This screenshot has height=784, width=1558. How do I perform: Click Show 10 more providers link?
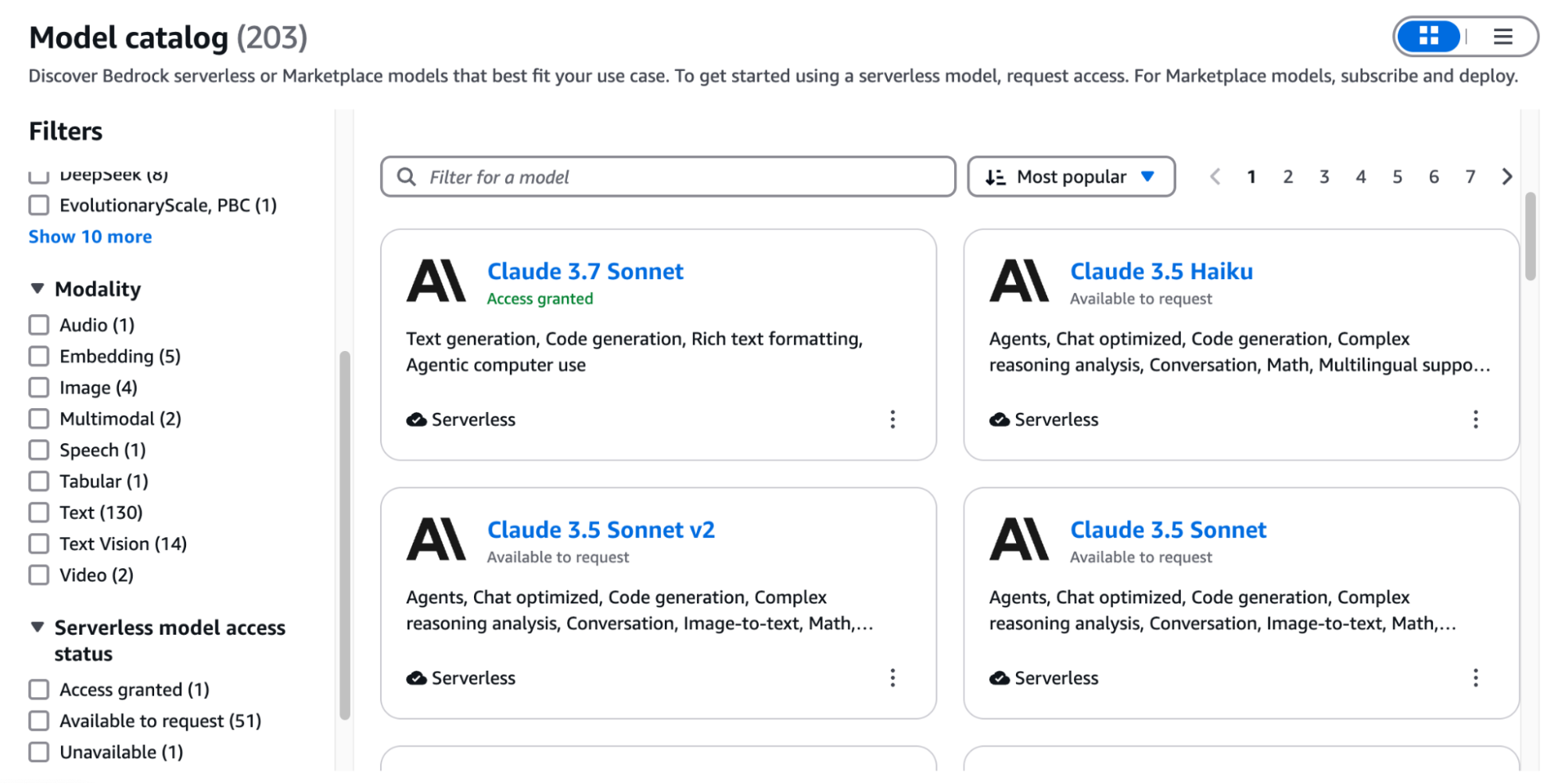click(90, 237)
